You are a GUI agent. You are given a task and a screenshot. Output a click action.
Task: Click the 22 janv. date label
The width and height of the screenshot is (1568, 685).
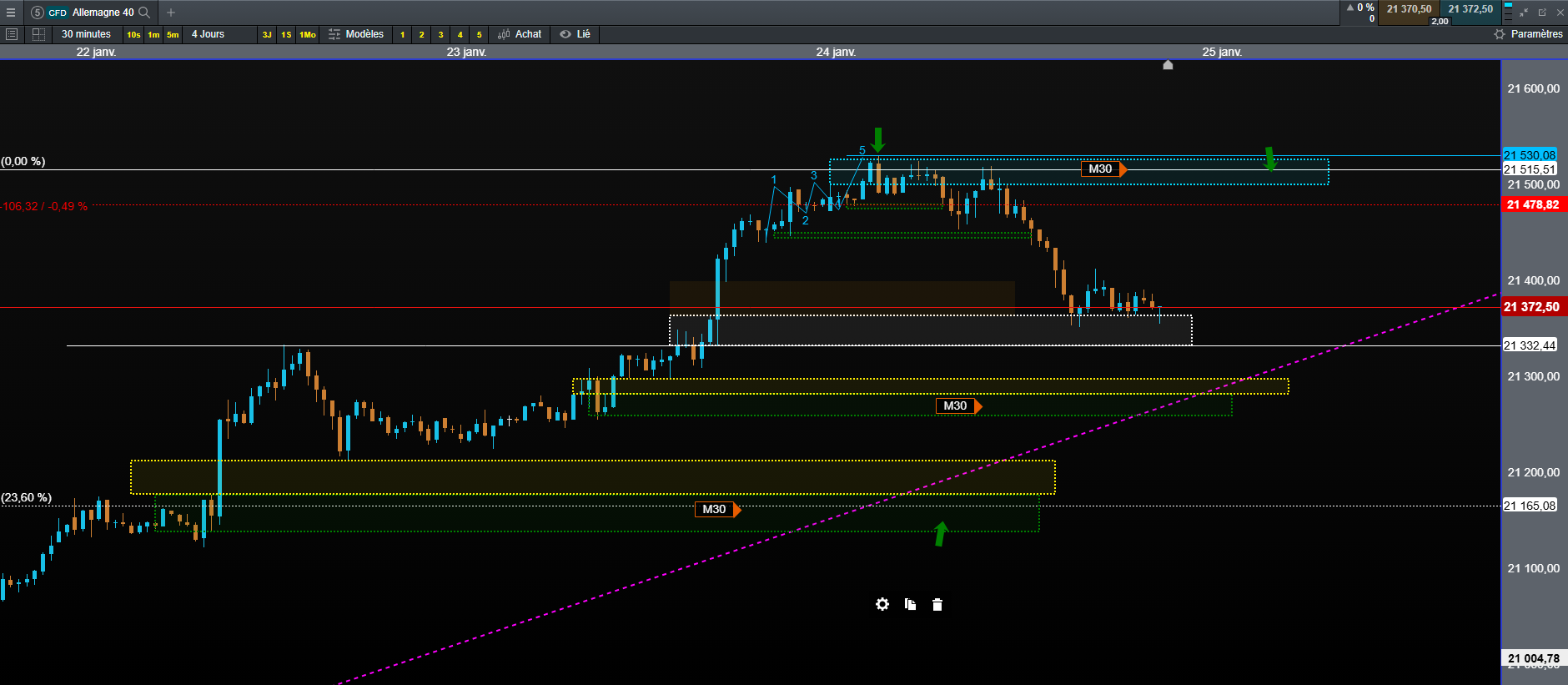tap(96, 52)
